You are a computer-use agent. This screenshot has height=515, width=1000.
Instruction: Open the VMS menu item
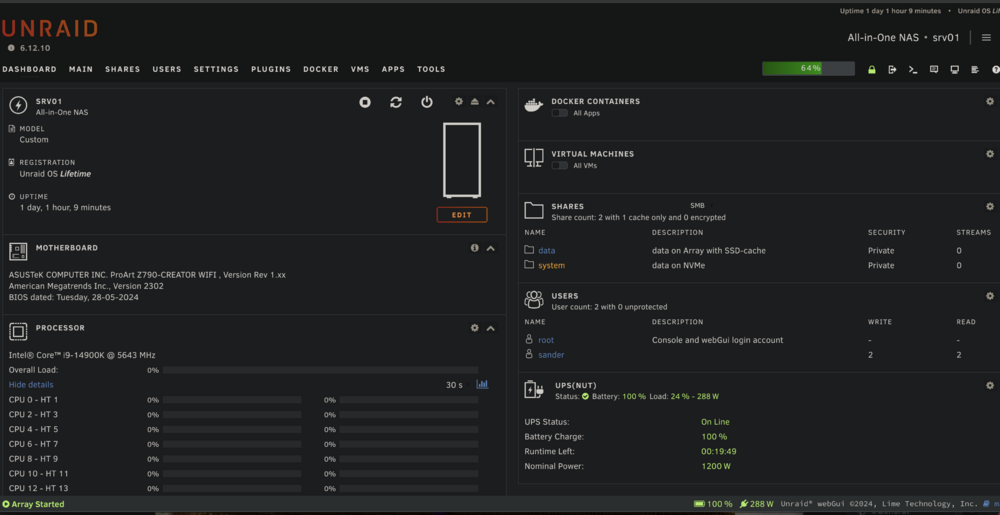[360, 69]
